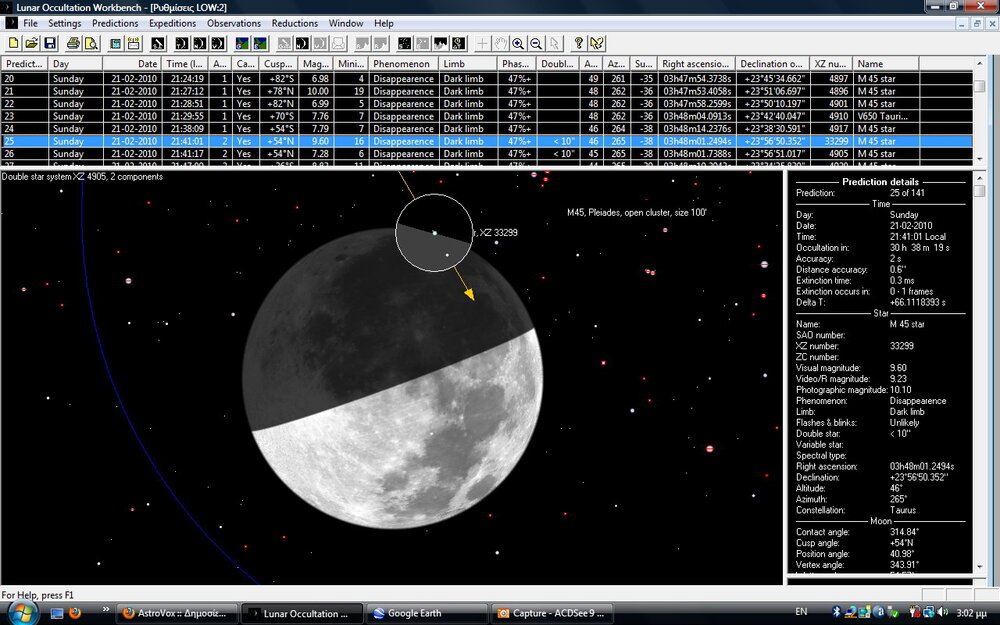Open a file with the folder icon
This screenshot has width=1000, height=625.
point(31,44)
